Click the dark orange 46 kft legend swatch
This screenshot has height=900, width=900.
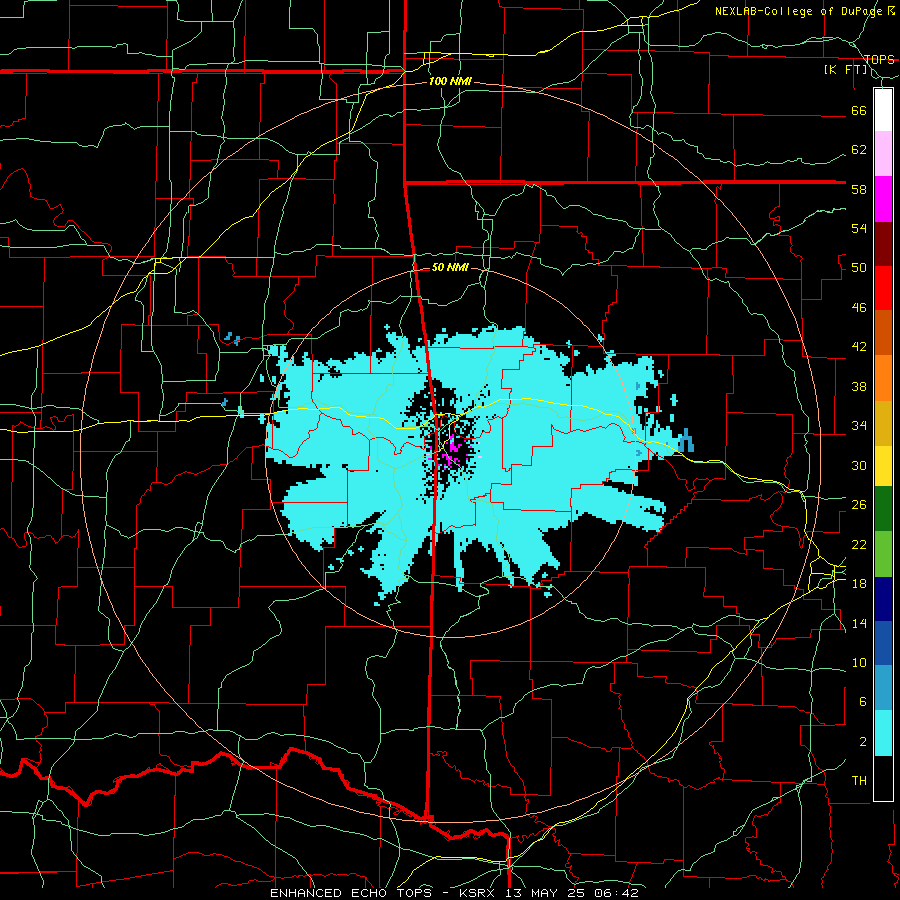[x=883, y=332]
